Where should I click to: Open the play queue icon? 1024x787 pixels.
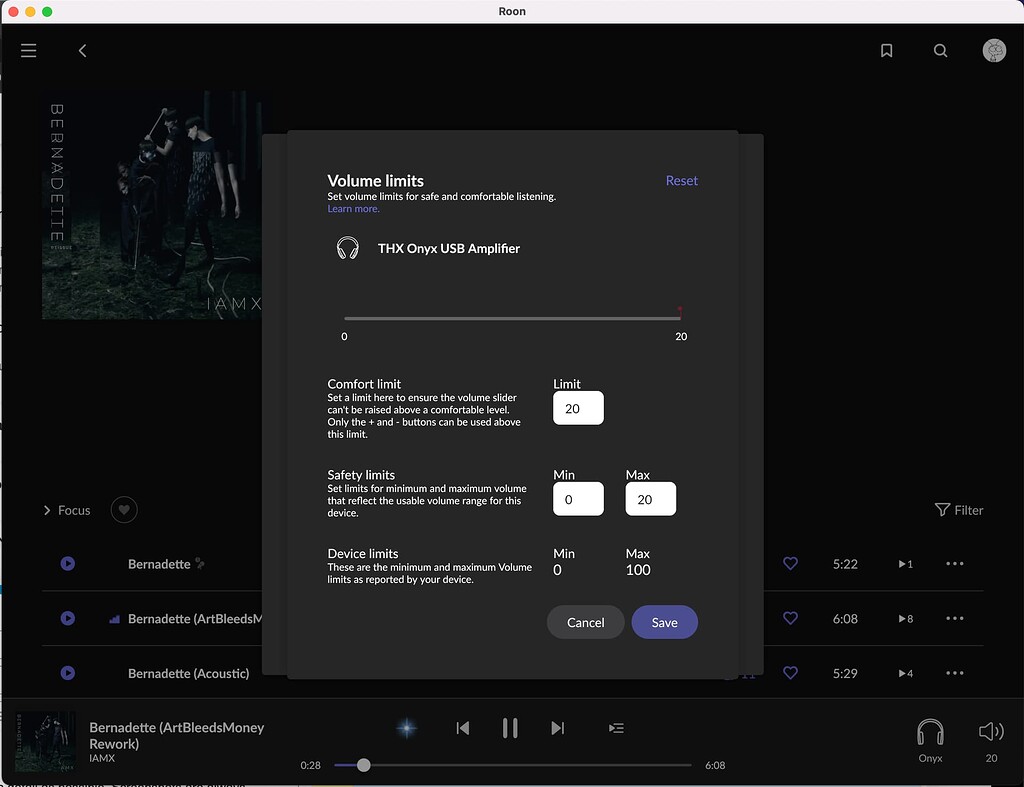[616, 728]
